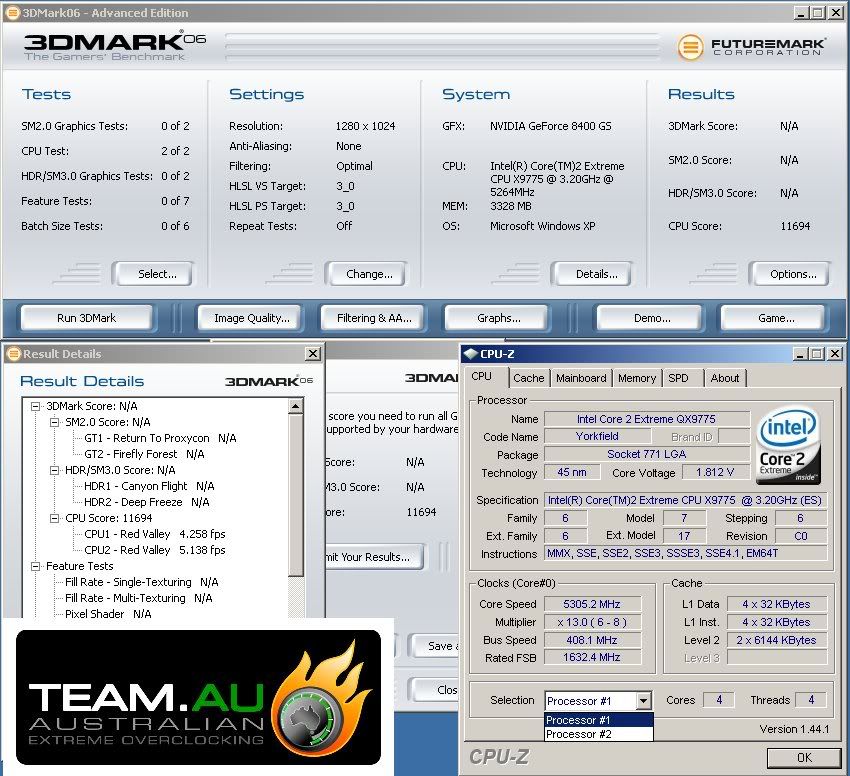Click the Select... button under Tests

(153, 274)
